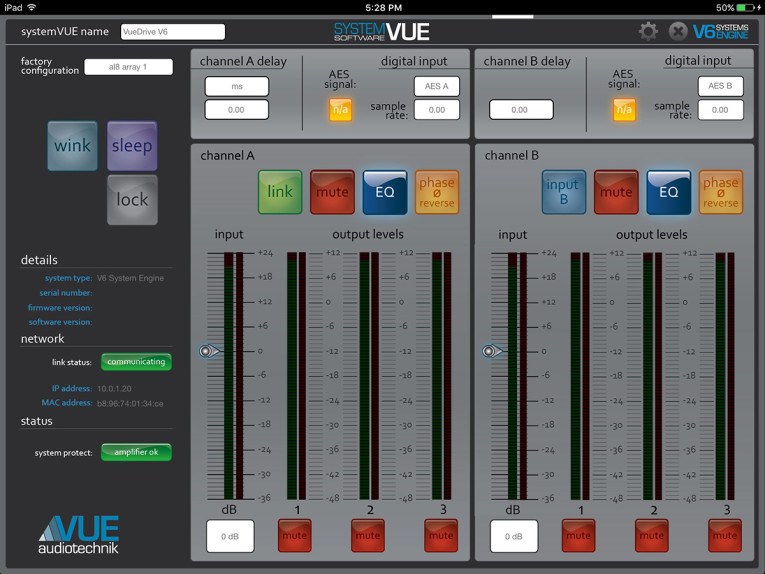This screenshot has height=574, width=765.
Task: Click channel A 0 dB input gain box
Action: pyautogui.click(x=230, y=536)
